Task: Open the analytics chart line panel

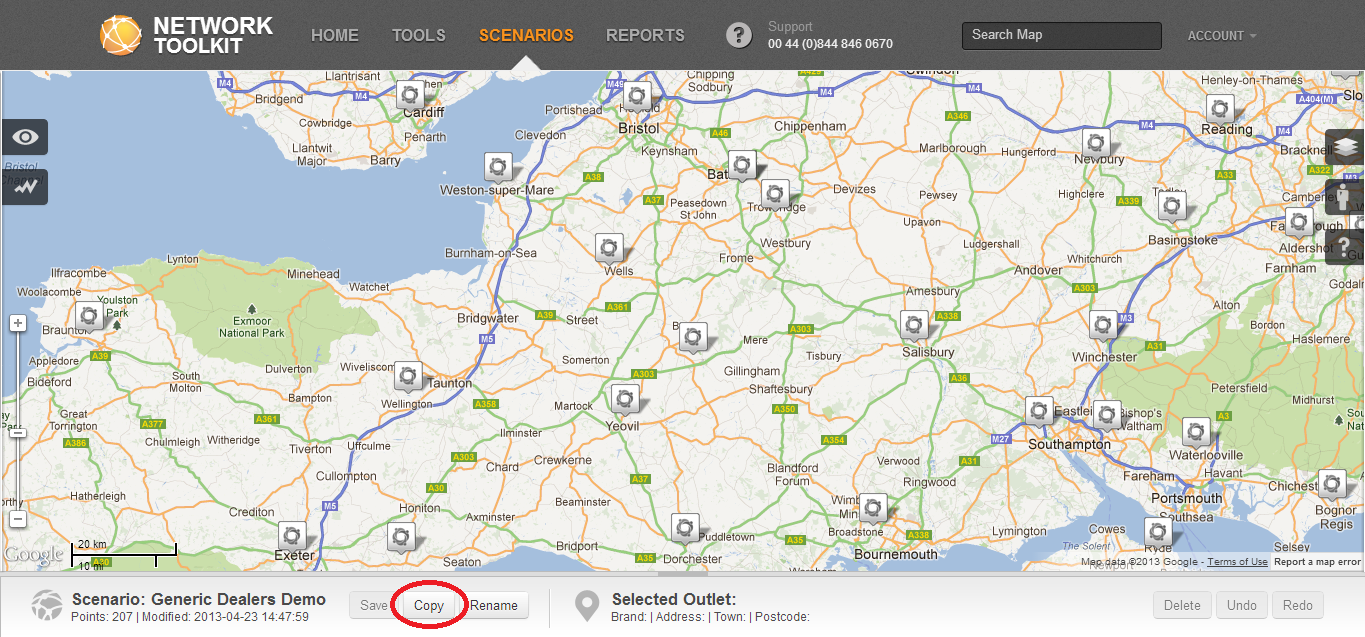Action: [x=26, y=186]
